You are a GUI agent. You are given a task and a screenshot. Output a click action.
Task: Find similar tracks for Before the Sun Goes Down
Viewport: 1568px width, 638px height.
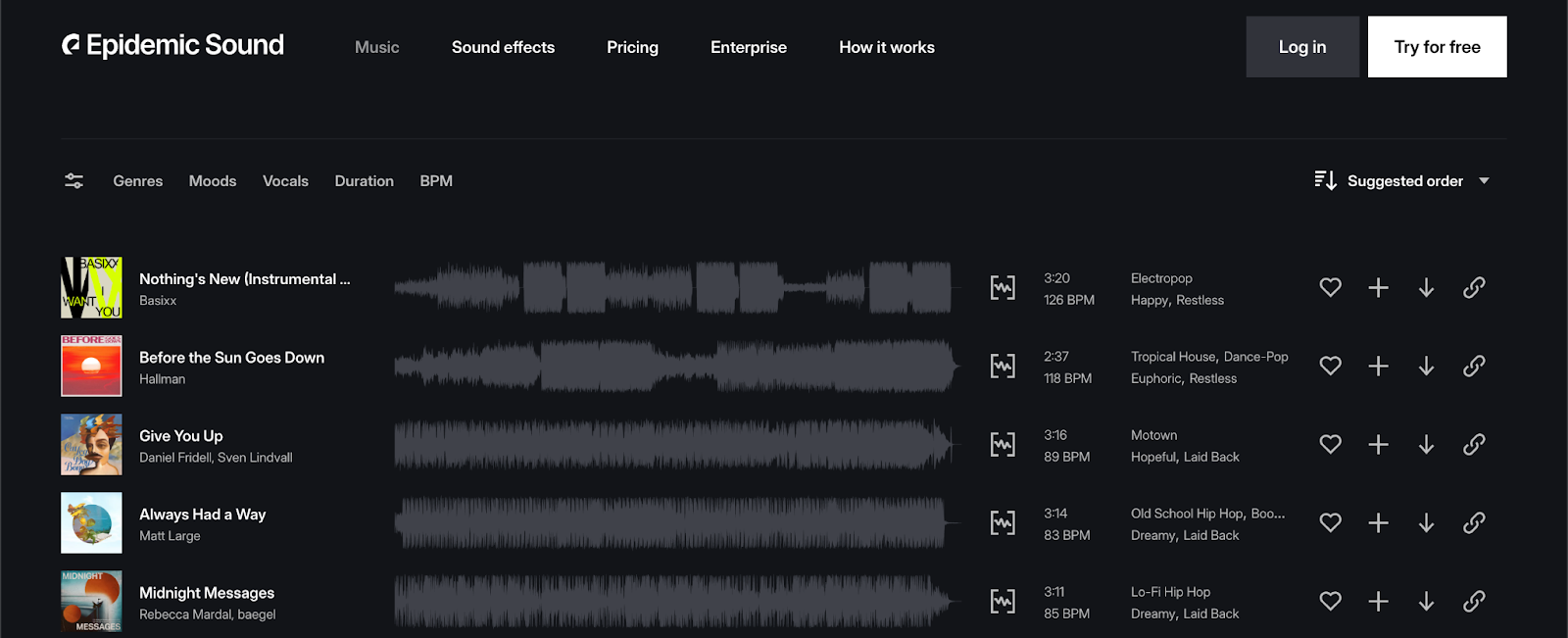(x=1003, y=366)
